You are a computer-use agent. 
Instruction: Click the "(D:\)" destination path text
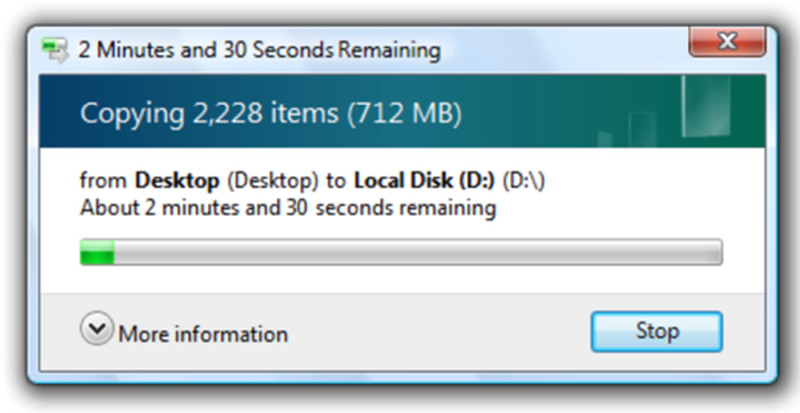pyautogui.click(x=524, y=181)
